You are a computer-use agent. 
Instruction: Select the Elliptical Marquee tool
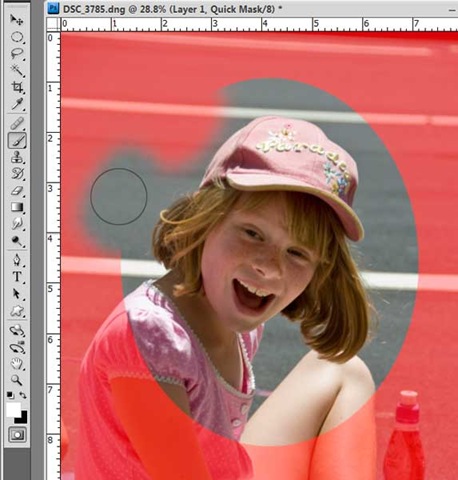point(17,37)
